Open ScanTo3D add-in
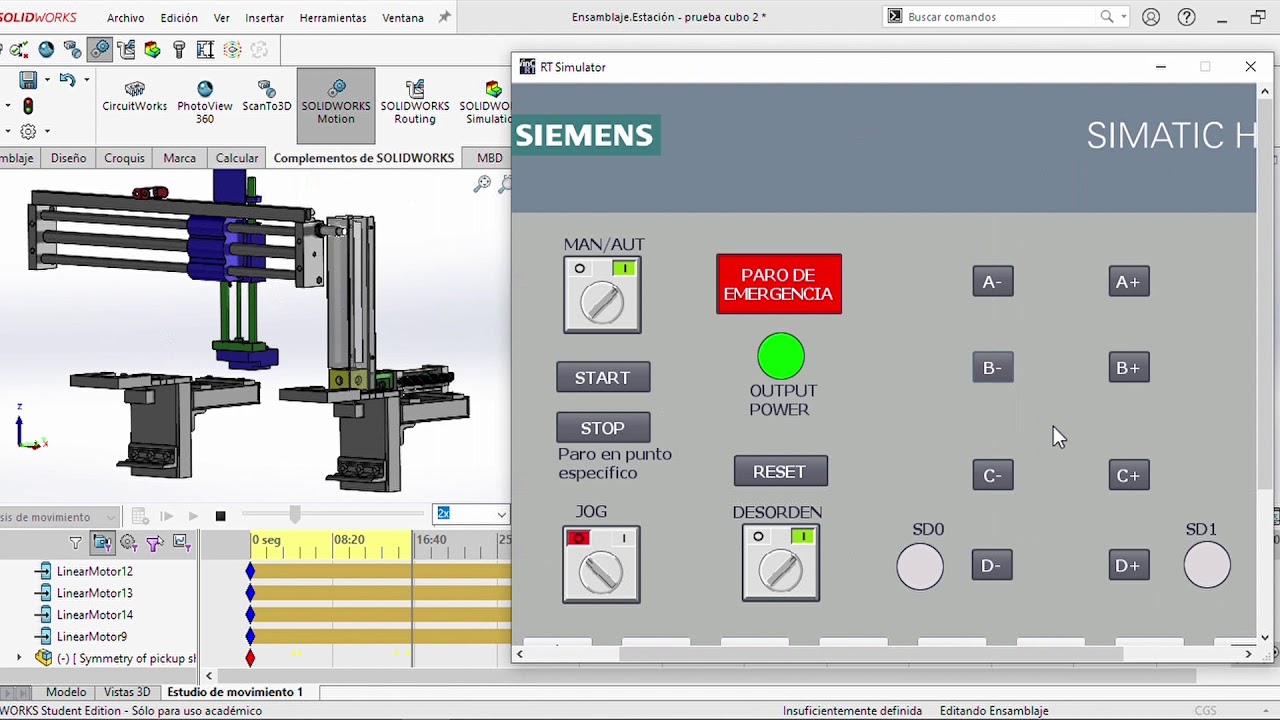1280x720 pixels. pyautogui.click(x=266, y=97)
